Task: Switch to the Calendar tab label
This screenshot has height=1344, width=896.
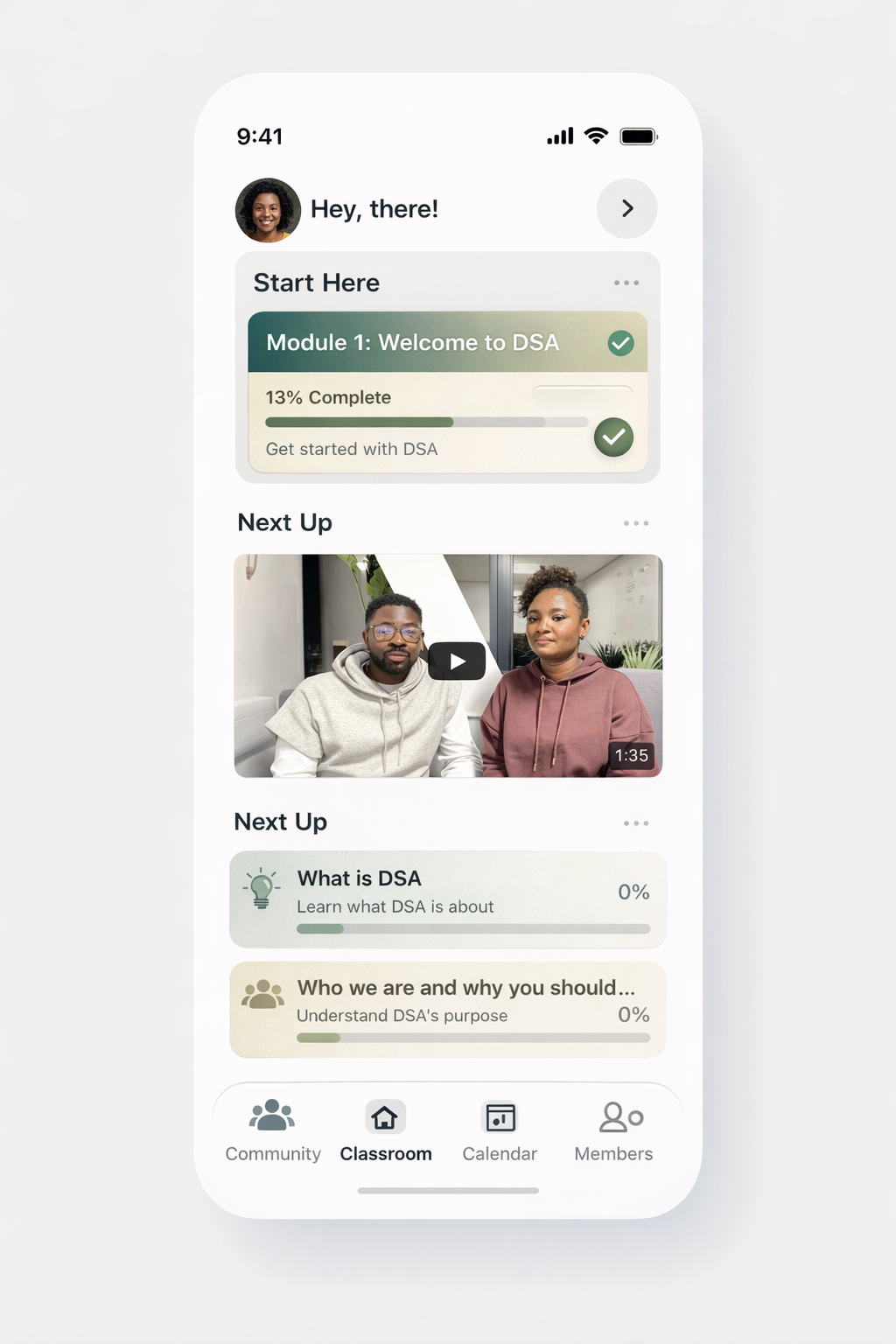Action: click(500, 1154)
